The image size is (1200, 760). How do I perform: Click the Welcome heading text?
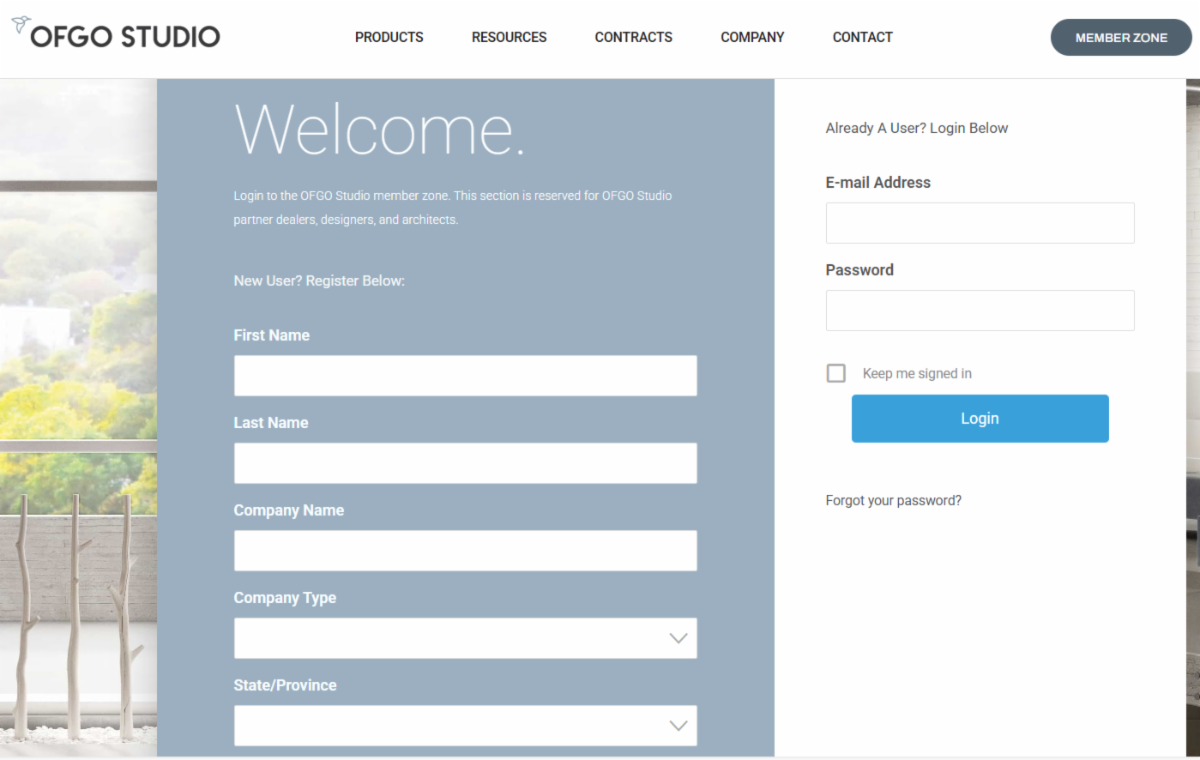(x=379, y=129)
